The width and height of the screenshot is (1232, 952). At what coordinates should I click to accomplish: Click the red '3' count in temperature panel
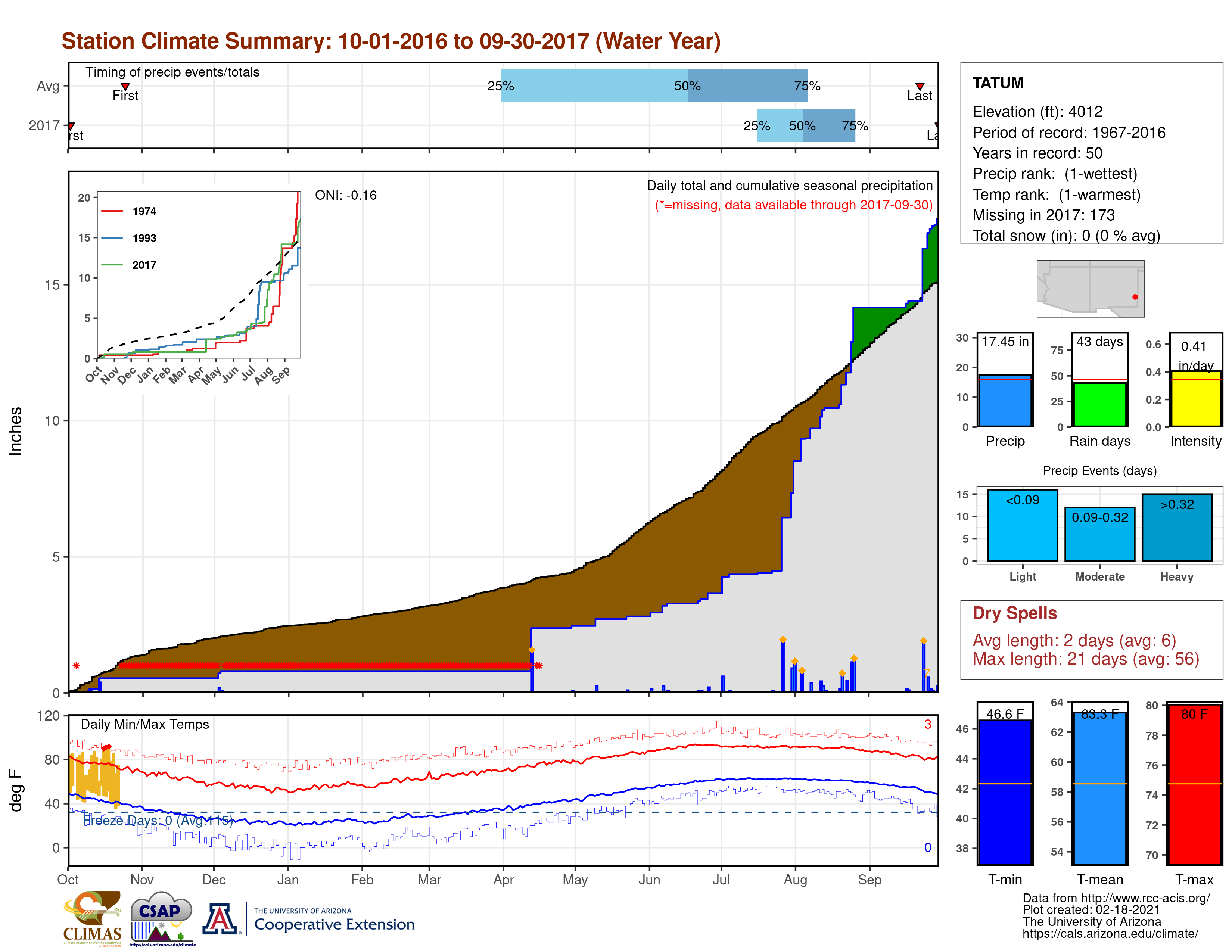click(x=928, y=724)
